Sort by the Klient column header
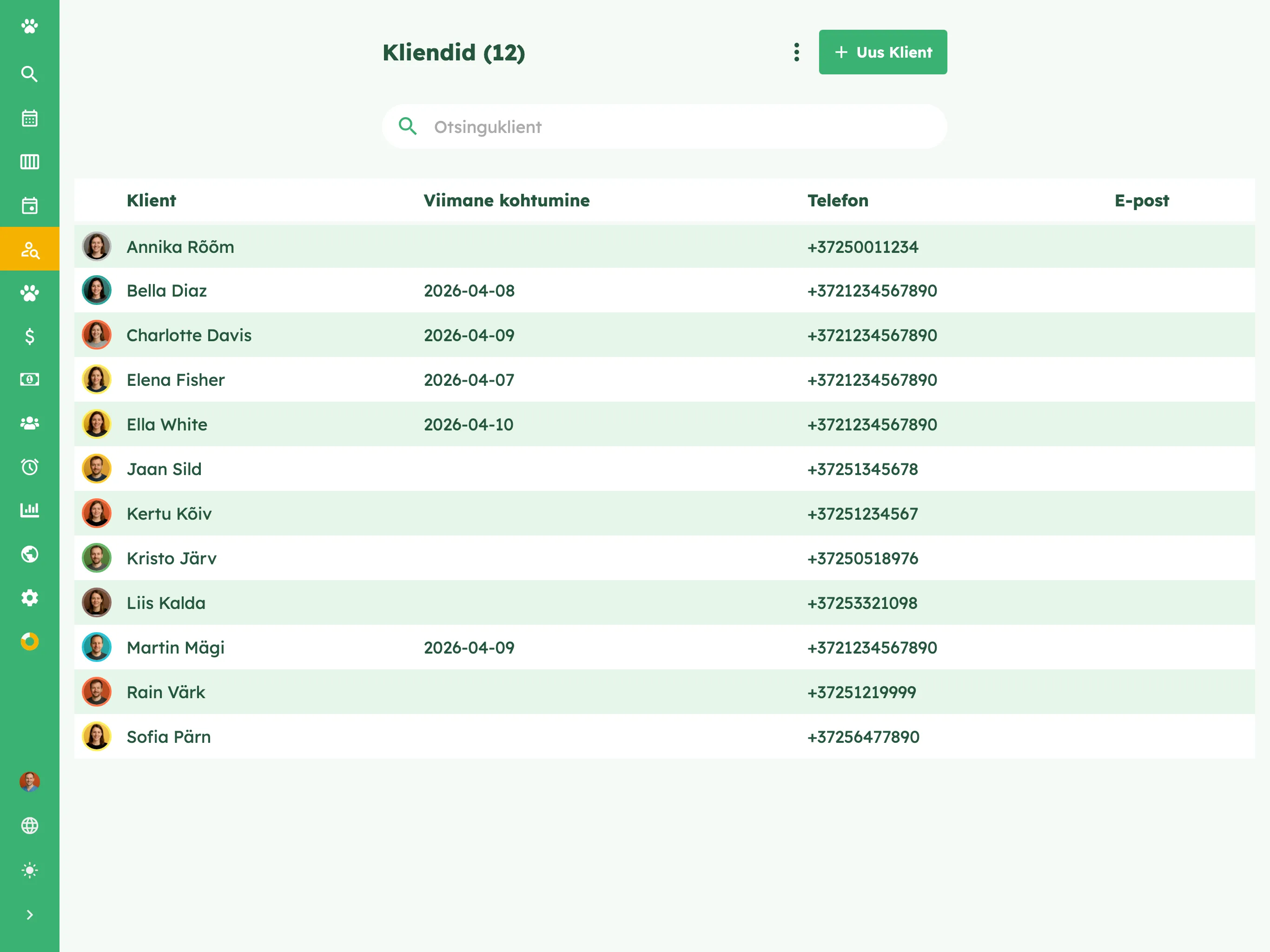Viewport: 1270px width, 952px height. (x=151, y=200)
